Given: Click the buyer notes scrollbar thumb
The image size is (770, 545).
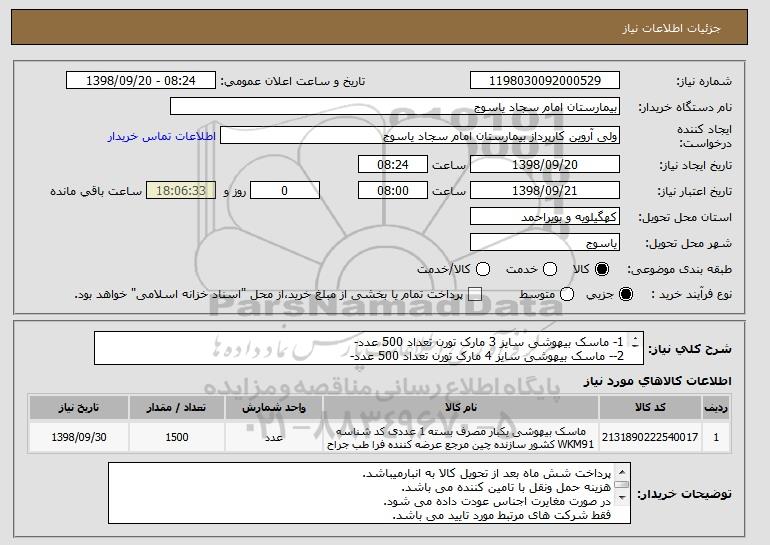Looking at the screenshot, I should [x=622, y=485].
